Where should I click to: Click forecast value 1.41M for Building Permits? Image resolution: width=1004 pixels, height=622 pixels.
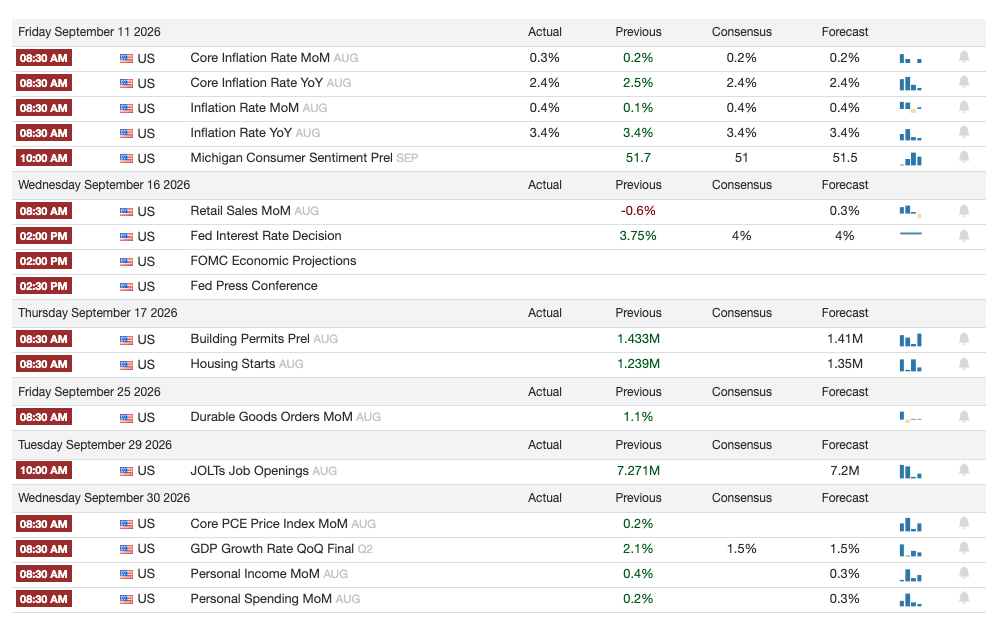(845, 339)
